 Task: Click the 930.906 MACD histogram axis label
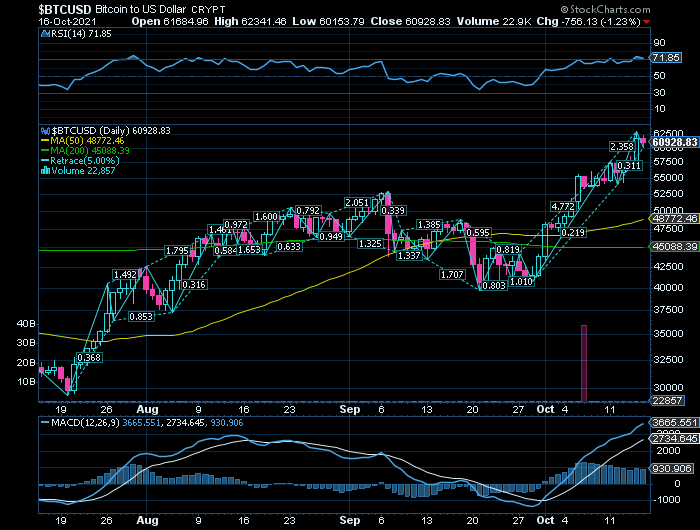[672, 468]
